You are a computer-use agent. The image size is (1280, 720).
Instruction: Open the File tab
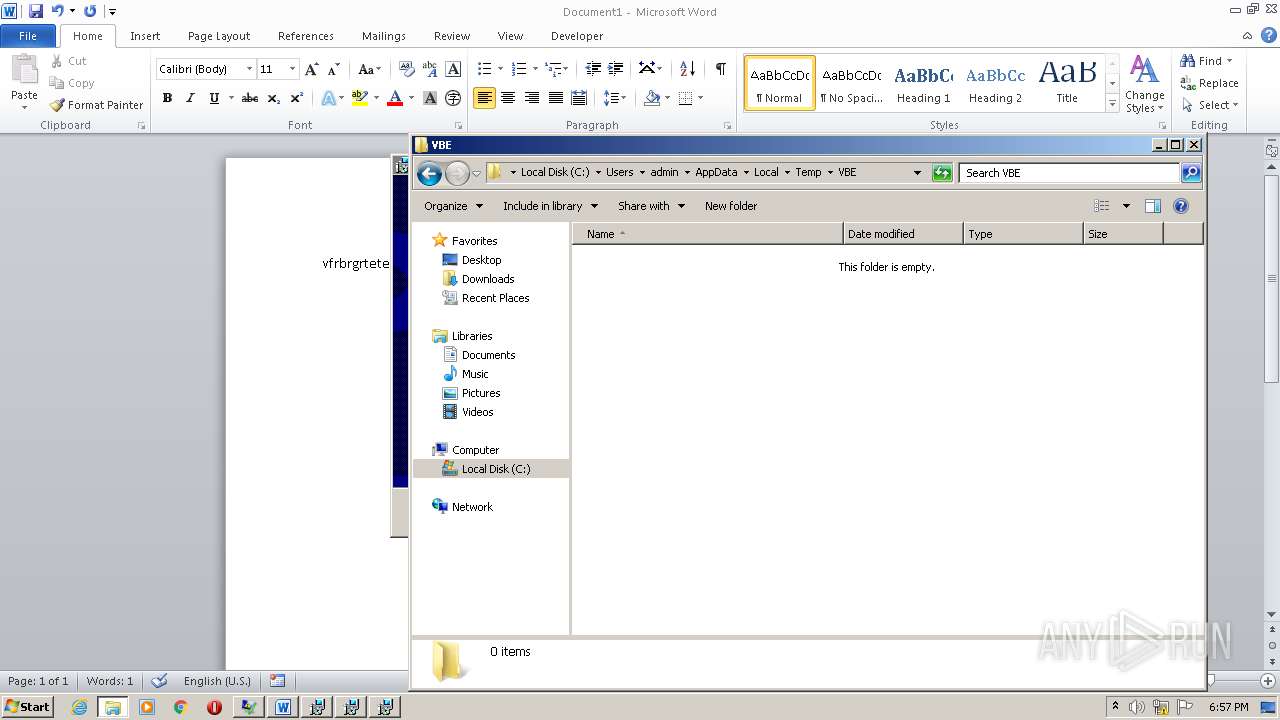(x=28, y=36)
